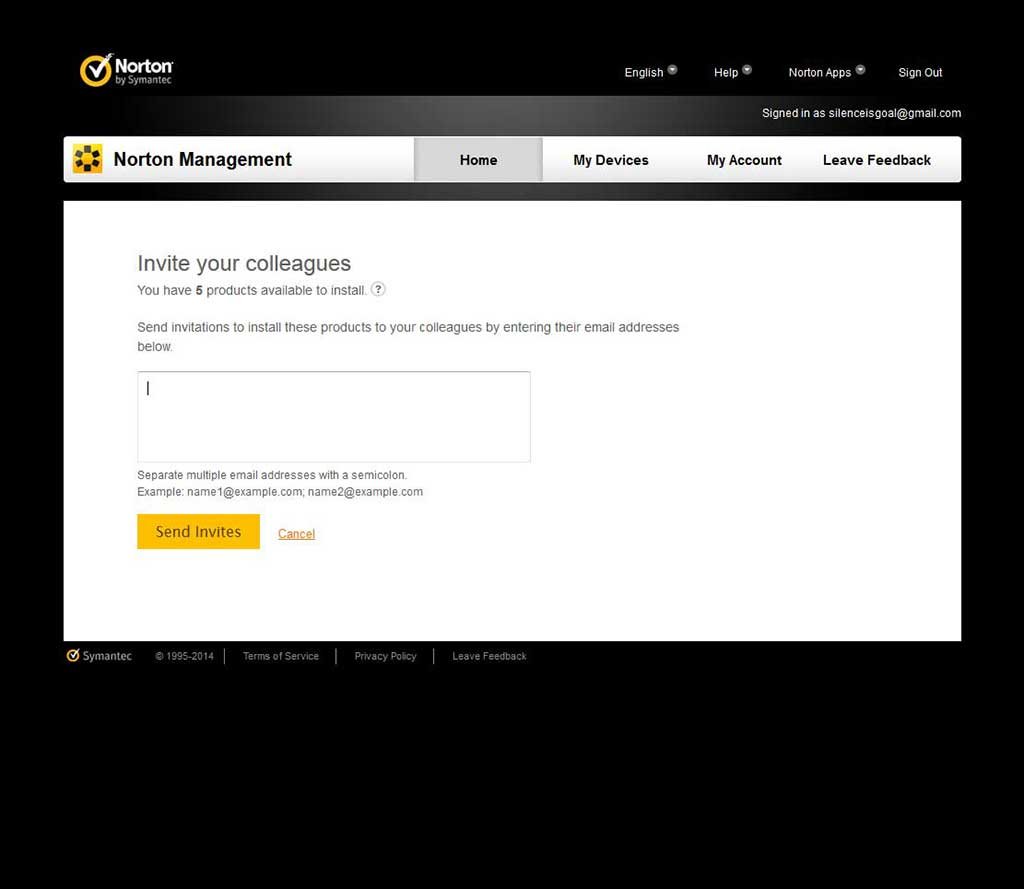Switch to the My Account tab
Image resolution: width=1024 pixels, height=889 pixels.
coord(744,160)
